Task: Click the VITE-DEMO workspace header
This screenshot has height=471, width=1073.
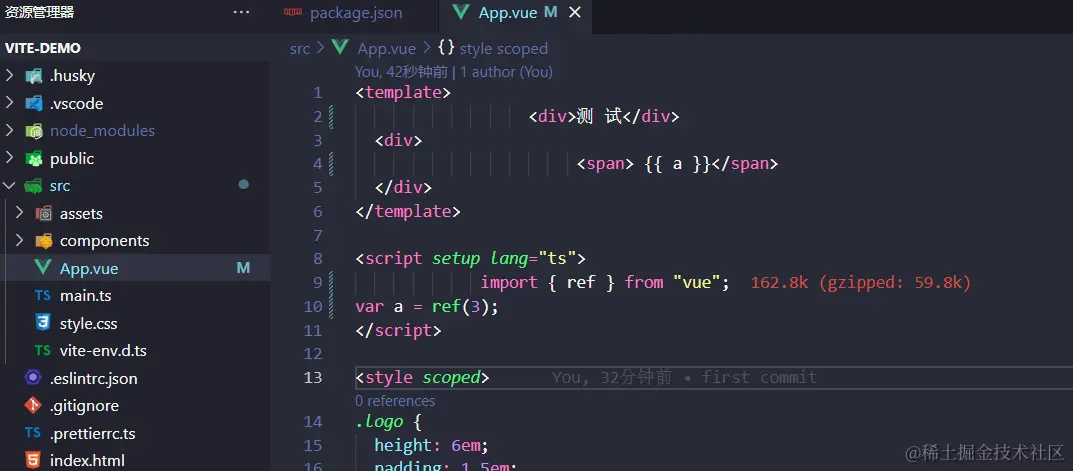Action: (x=43, y=49)
